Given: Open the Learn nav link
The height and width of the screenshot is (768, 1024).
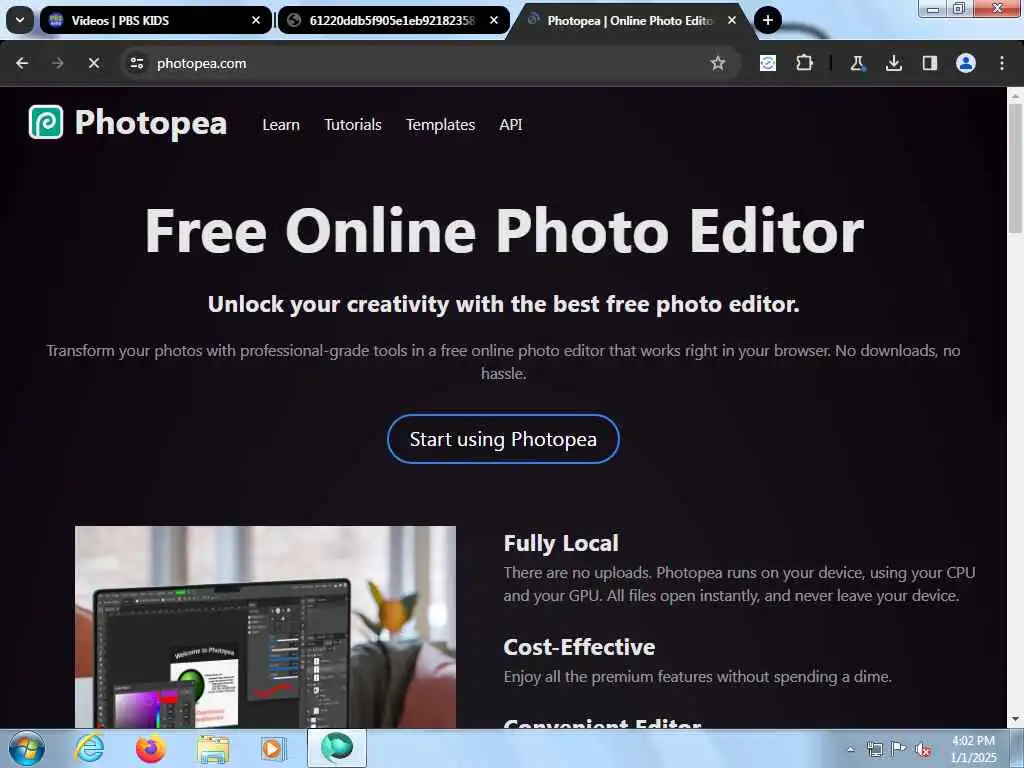Looking at the screenshot, I should tap(281, 125).
